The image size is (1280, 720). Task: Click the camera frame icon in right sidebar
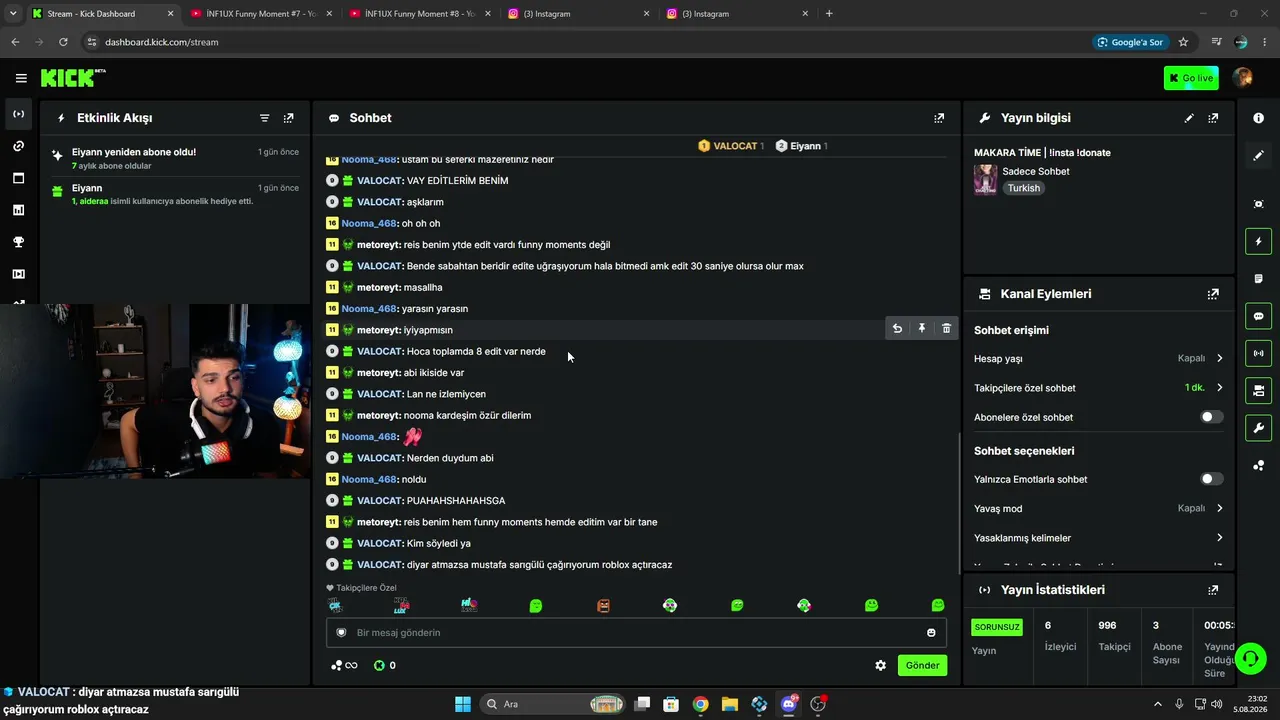1258,204
